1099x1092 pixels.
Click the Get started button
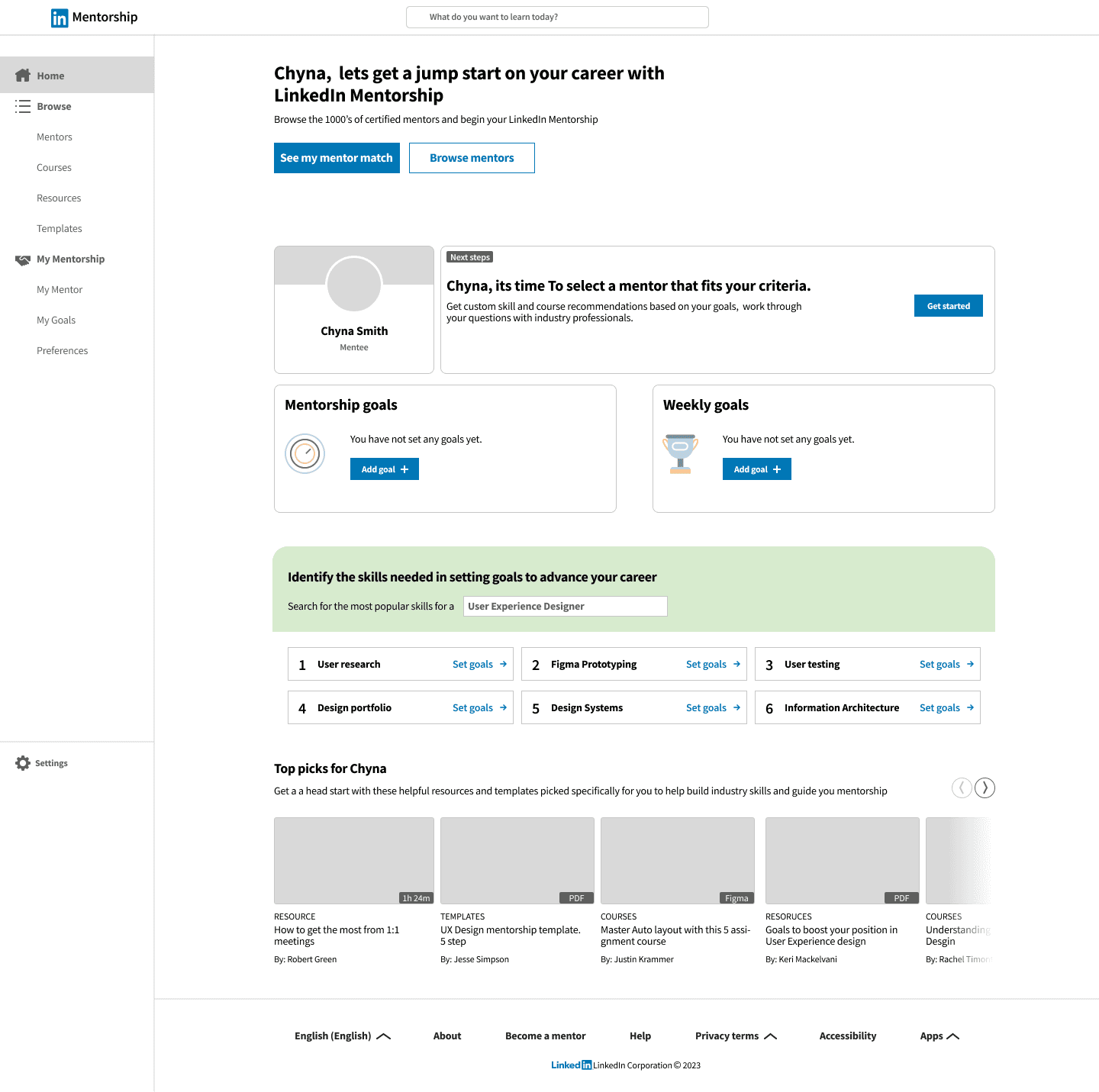[x=949, y=306]
